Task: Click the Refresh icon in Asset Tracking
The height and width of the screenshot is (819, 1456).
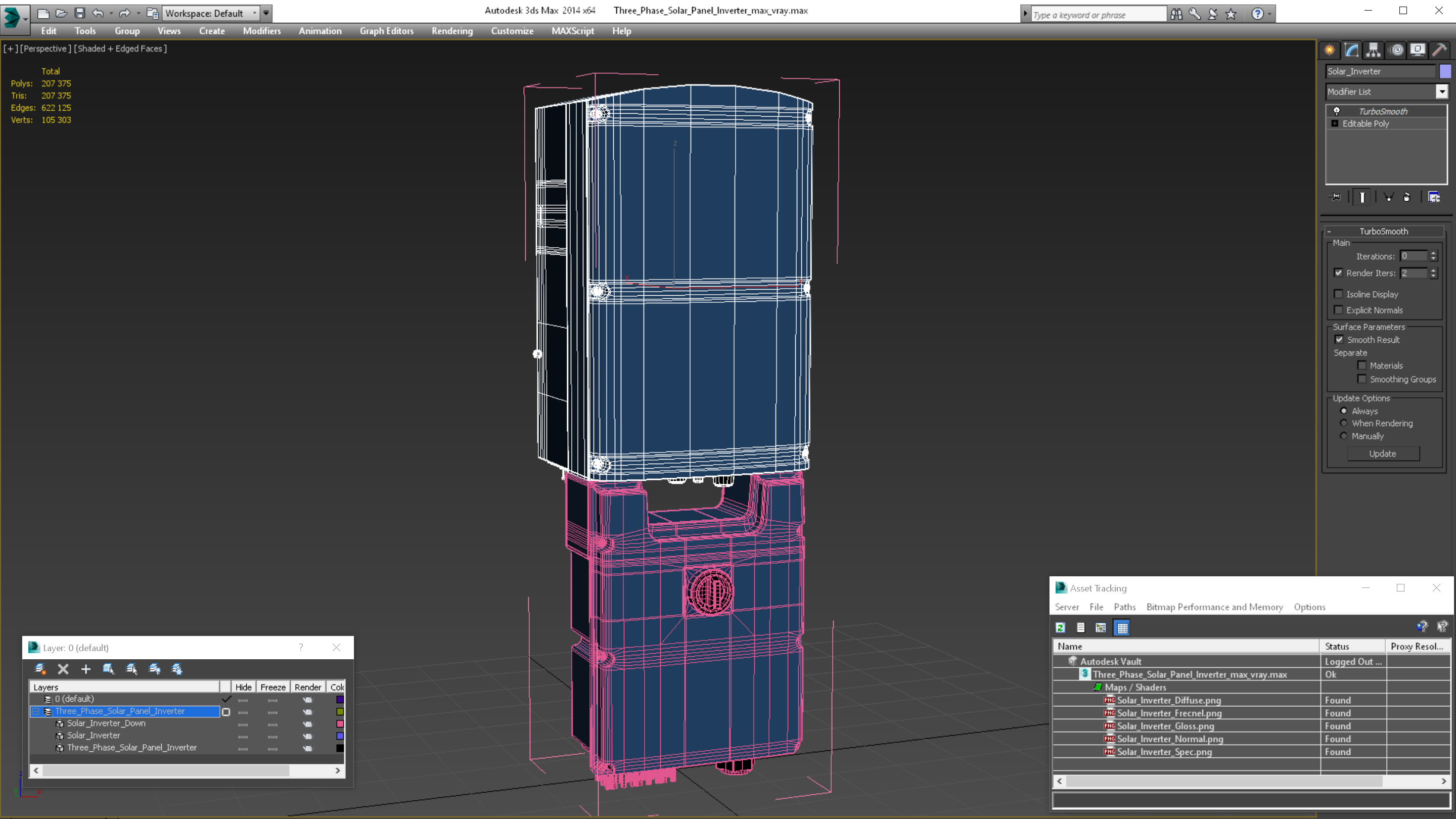Action: [1060, 627]
